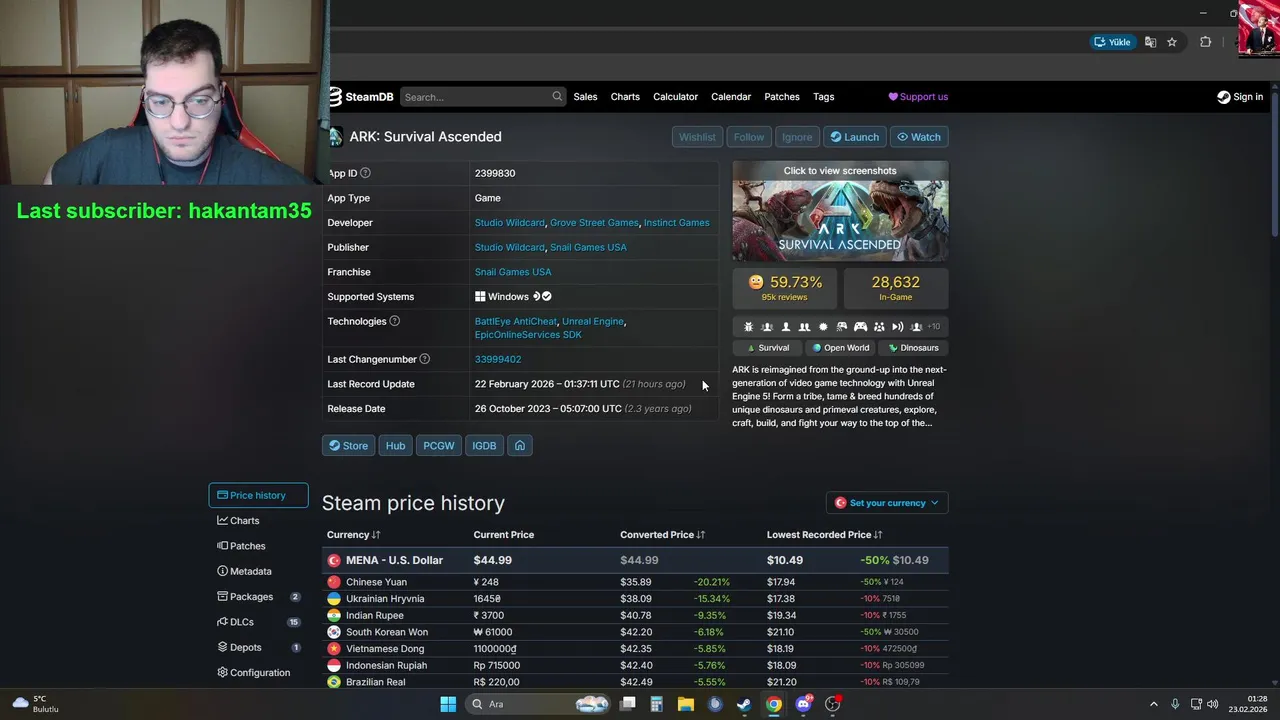
Task: Click the Support us link
Action: [x=918, y=97]
